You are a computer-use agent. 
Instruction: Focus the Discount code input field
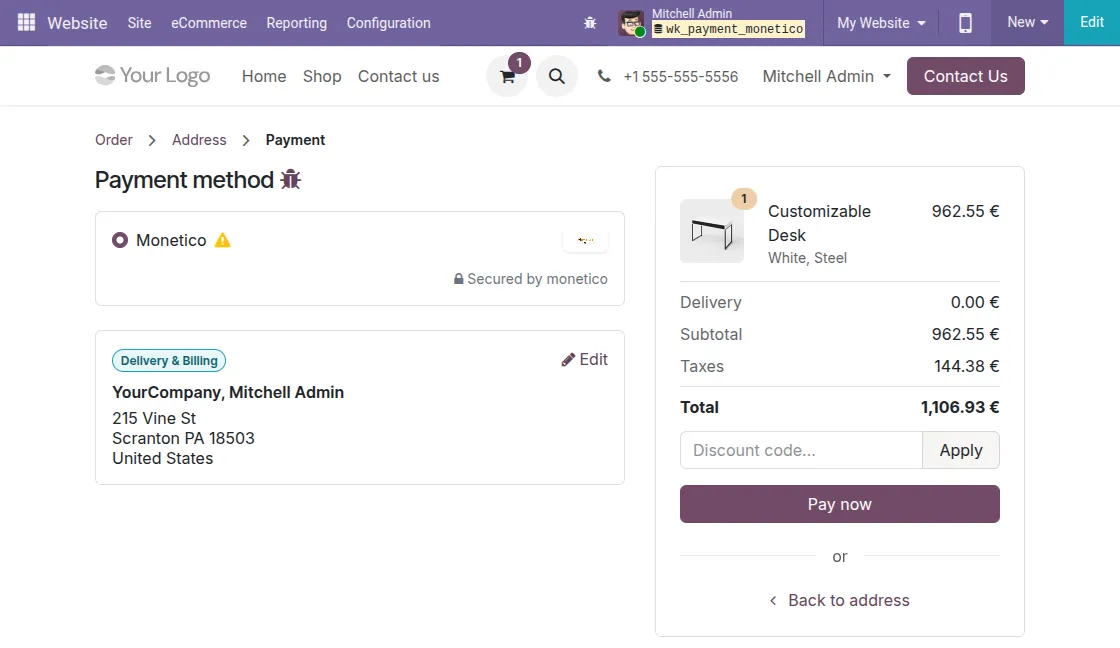point(801,450)
